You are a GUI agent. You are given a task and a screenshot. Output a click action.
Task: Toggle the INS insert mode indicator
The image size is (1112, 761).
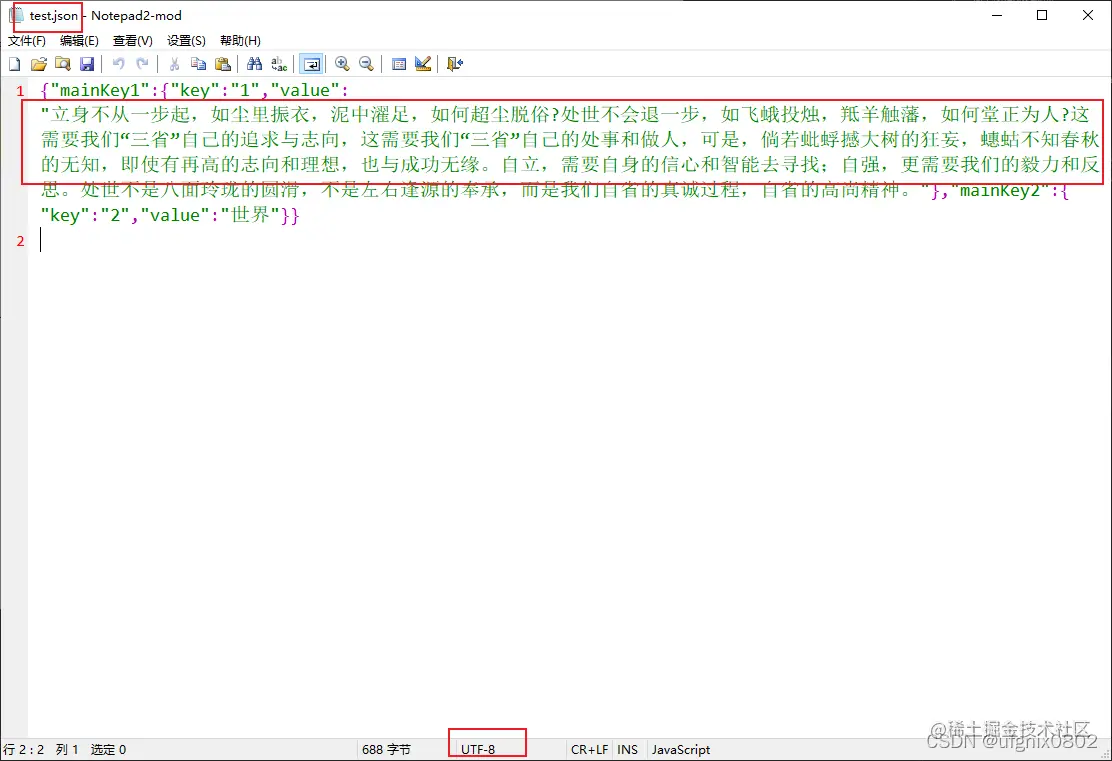pos(628,750)
